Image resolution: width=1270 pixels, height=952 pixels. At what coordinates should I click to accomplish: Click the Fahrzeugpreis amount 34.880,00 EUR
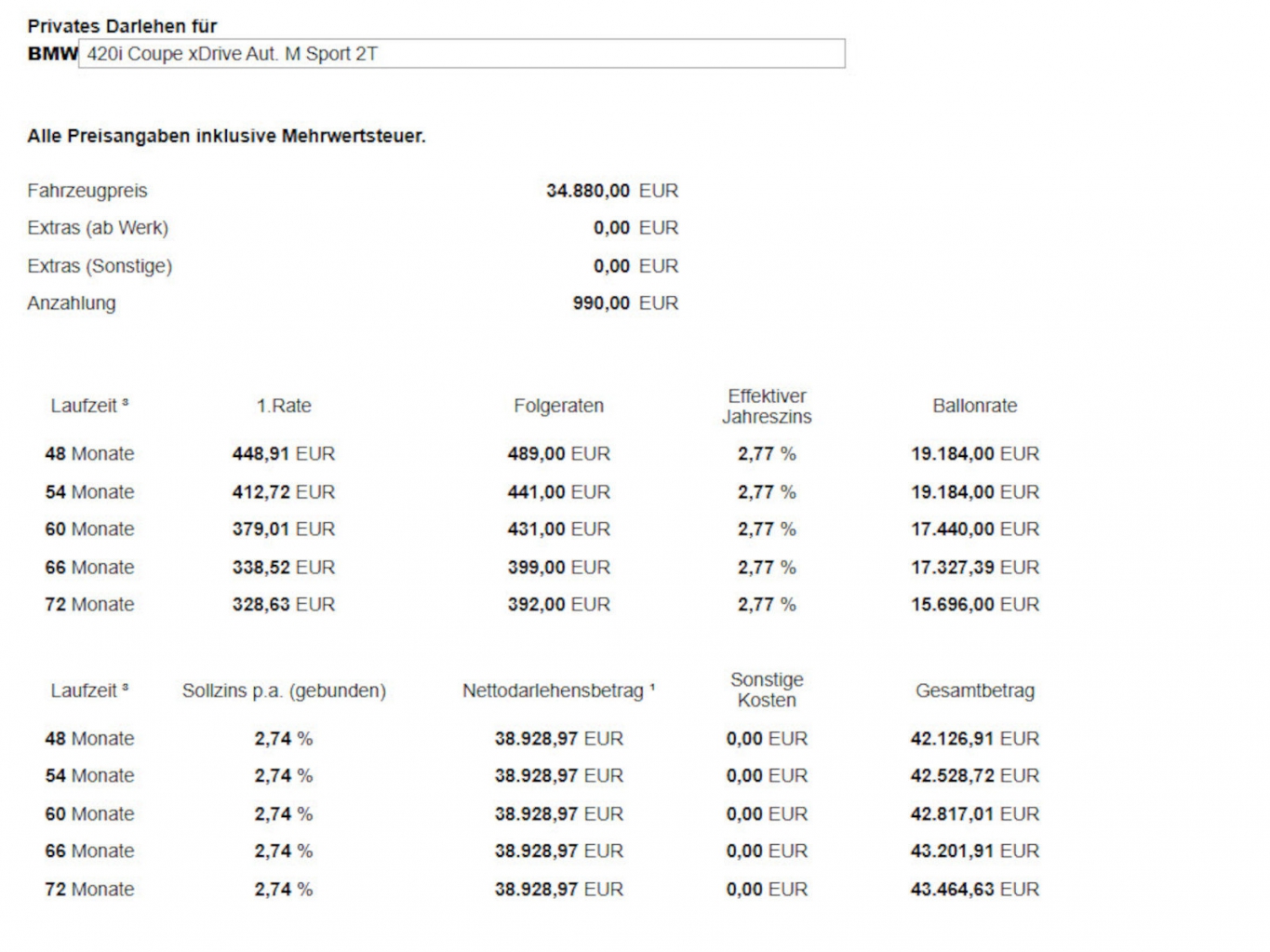point(611,191)
